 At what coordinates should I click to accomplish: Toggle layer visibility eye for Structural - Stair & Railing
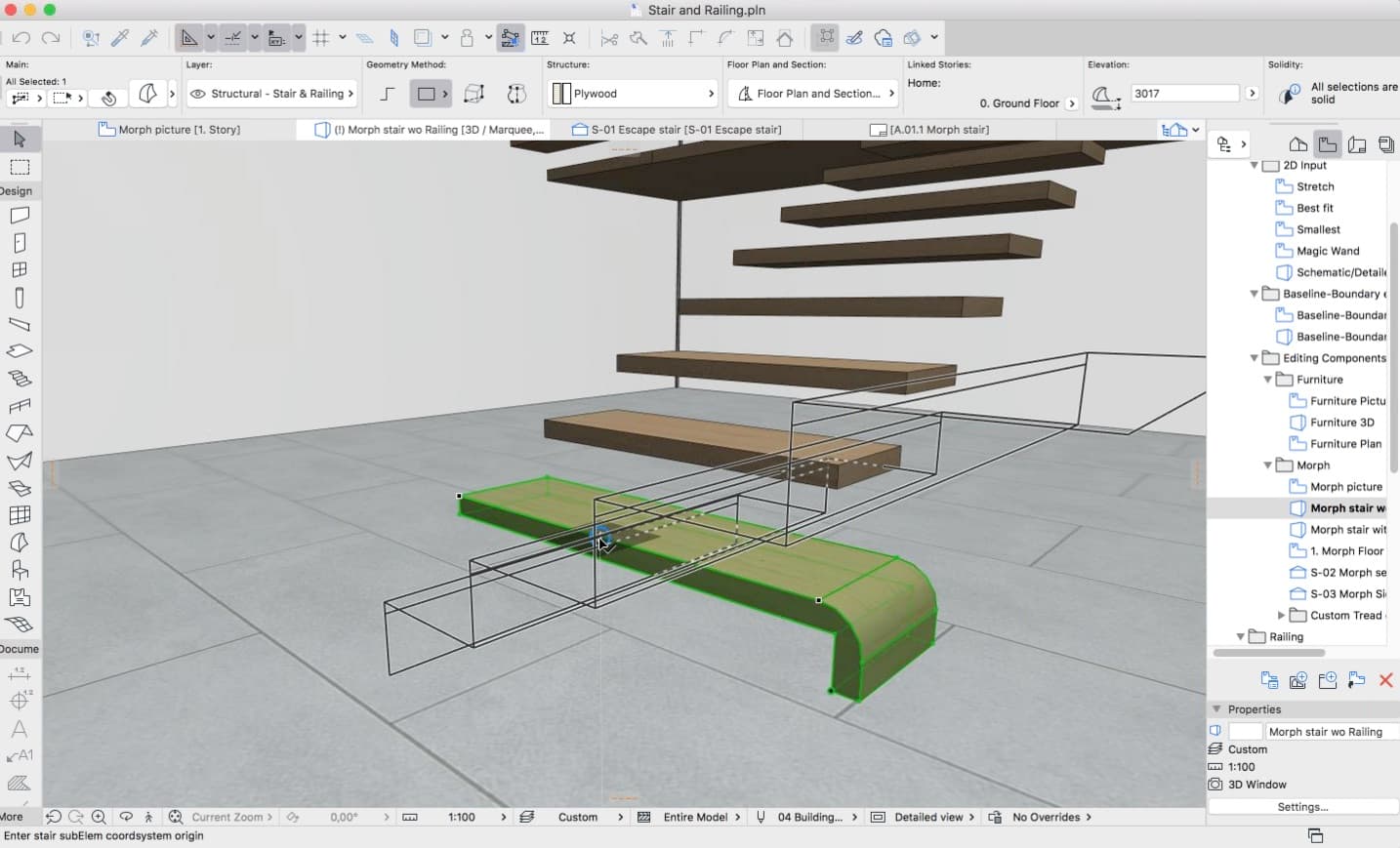pos(198,94)
